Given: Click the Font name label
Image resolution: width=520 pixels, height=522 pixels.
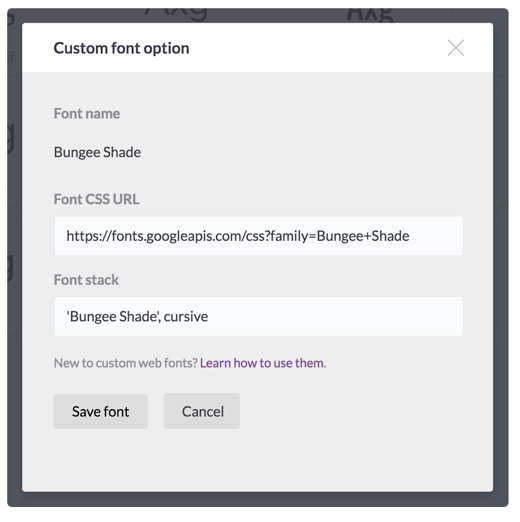Looking at the screenshot, I should coord(88,114).
